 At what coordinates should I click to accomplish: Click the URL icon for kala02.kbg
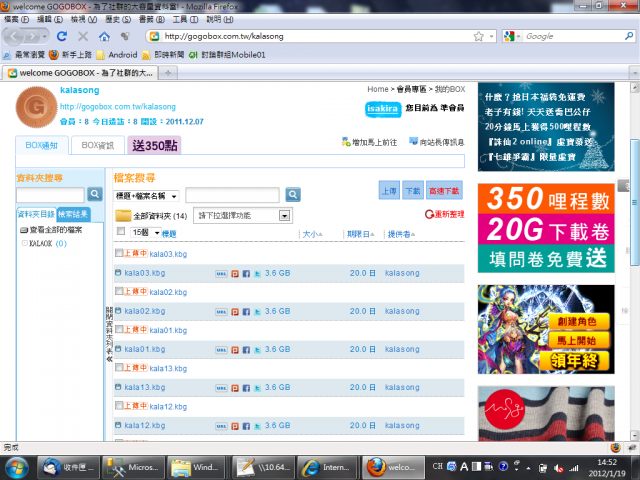(221, 312)
